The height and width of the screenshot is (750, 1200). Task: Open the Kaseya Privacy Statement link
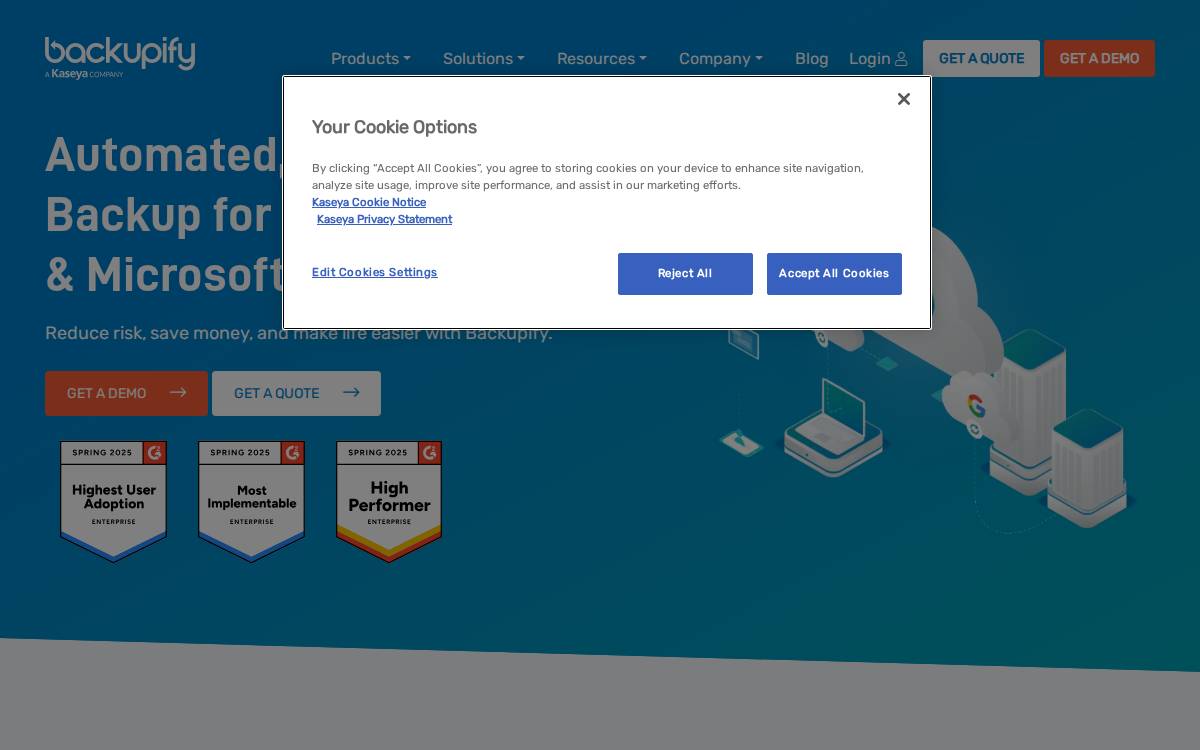click(x=384, y=219)
